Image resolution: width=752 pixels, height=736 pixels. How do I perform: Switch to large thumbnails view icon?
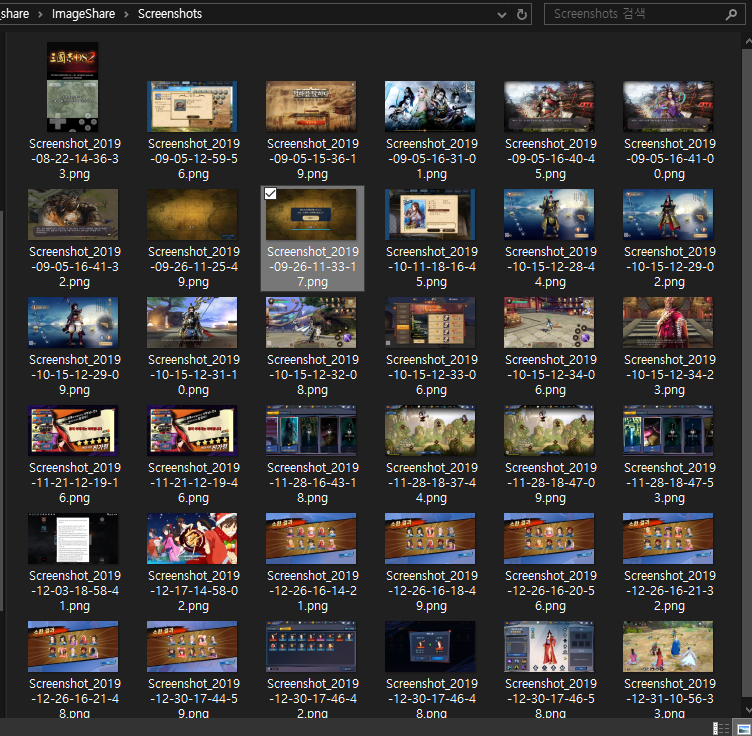(743, 728)
